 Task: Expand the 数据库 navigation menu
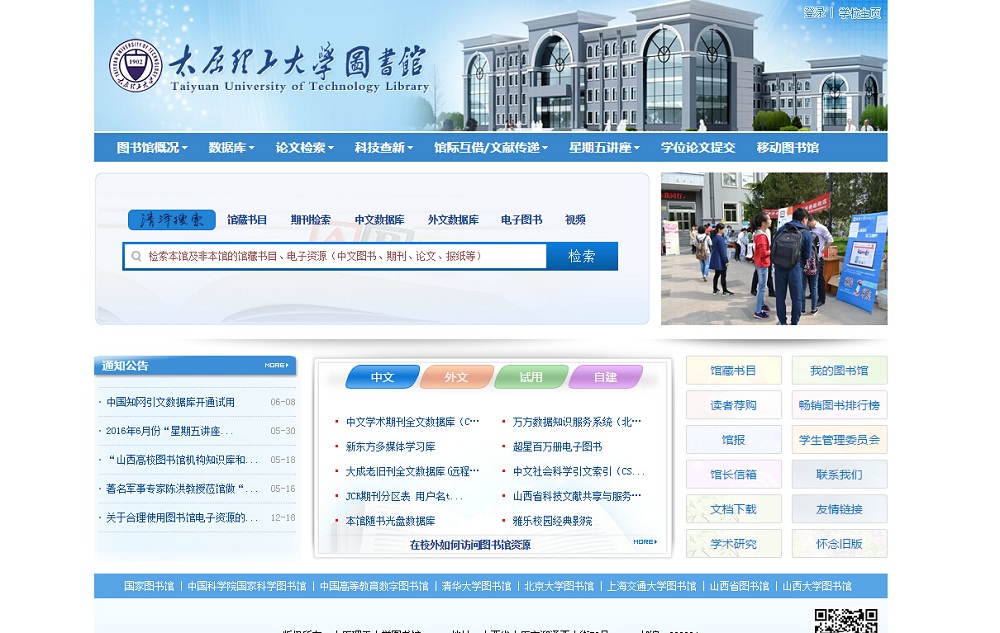232,148
